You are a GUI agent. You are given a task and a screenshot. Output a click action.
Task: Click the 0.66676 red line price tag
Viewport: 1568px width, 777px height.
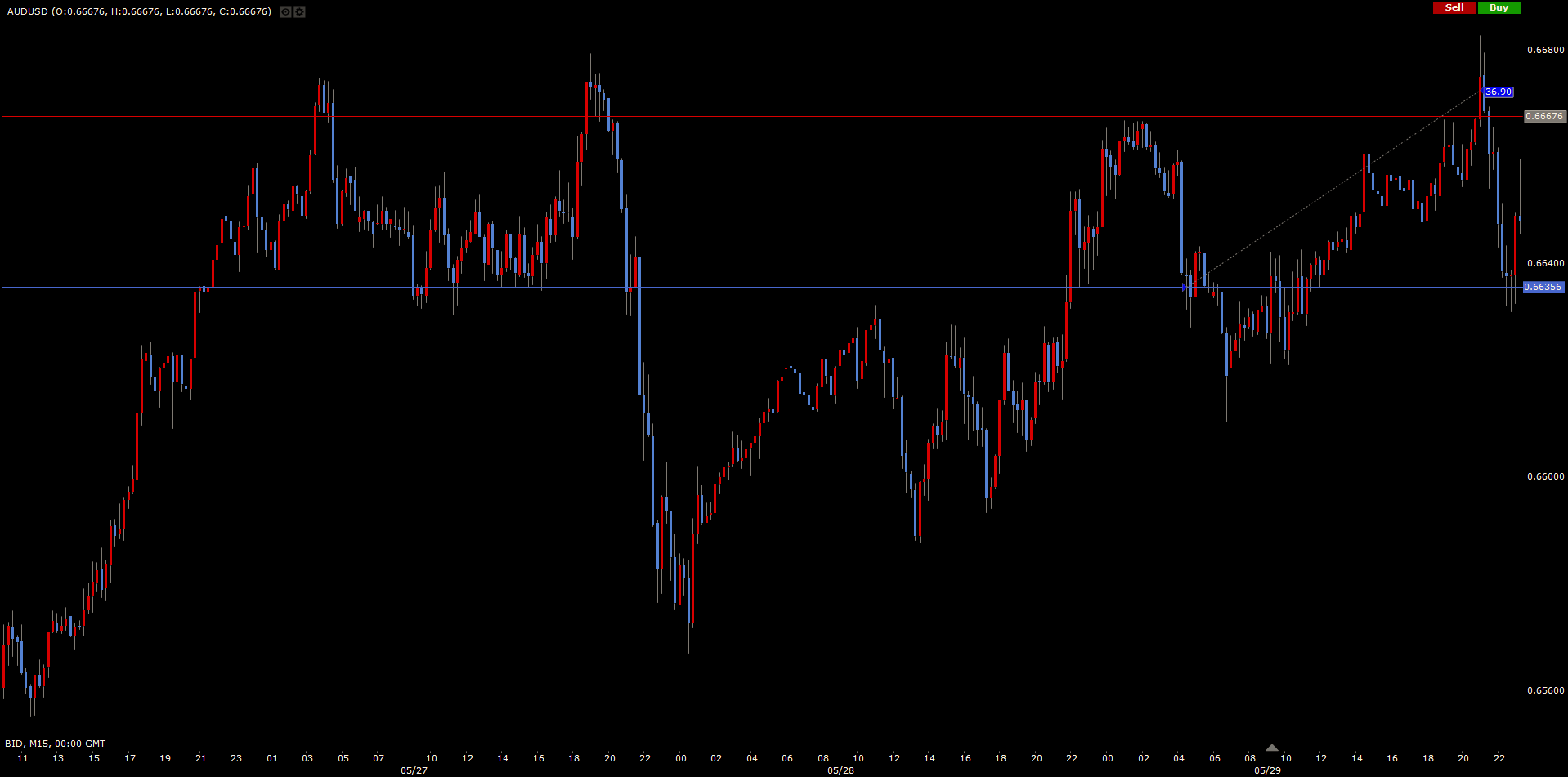point(1544,117)
